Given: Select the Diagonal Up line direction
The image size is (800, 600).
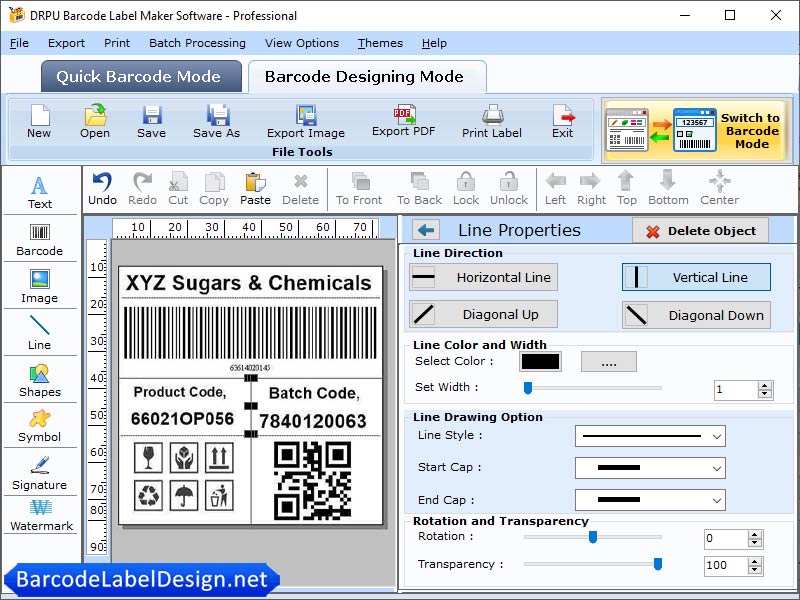Looking at the screenshot, I should tap(482, 314).
